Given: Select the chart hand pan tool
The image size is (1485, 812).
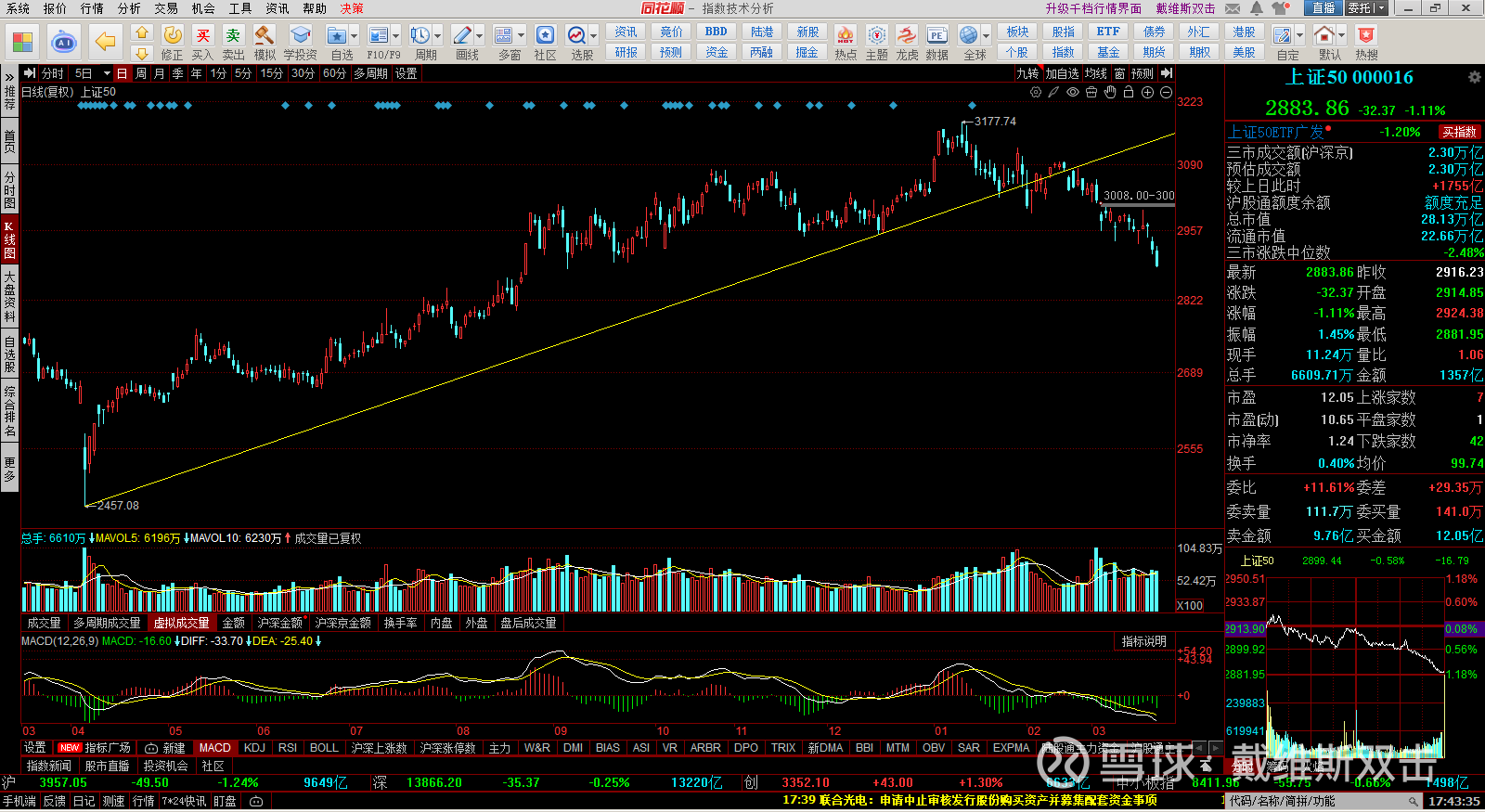Looking at the screenshot, I should [x=1110, y=92].
